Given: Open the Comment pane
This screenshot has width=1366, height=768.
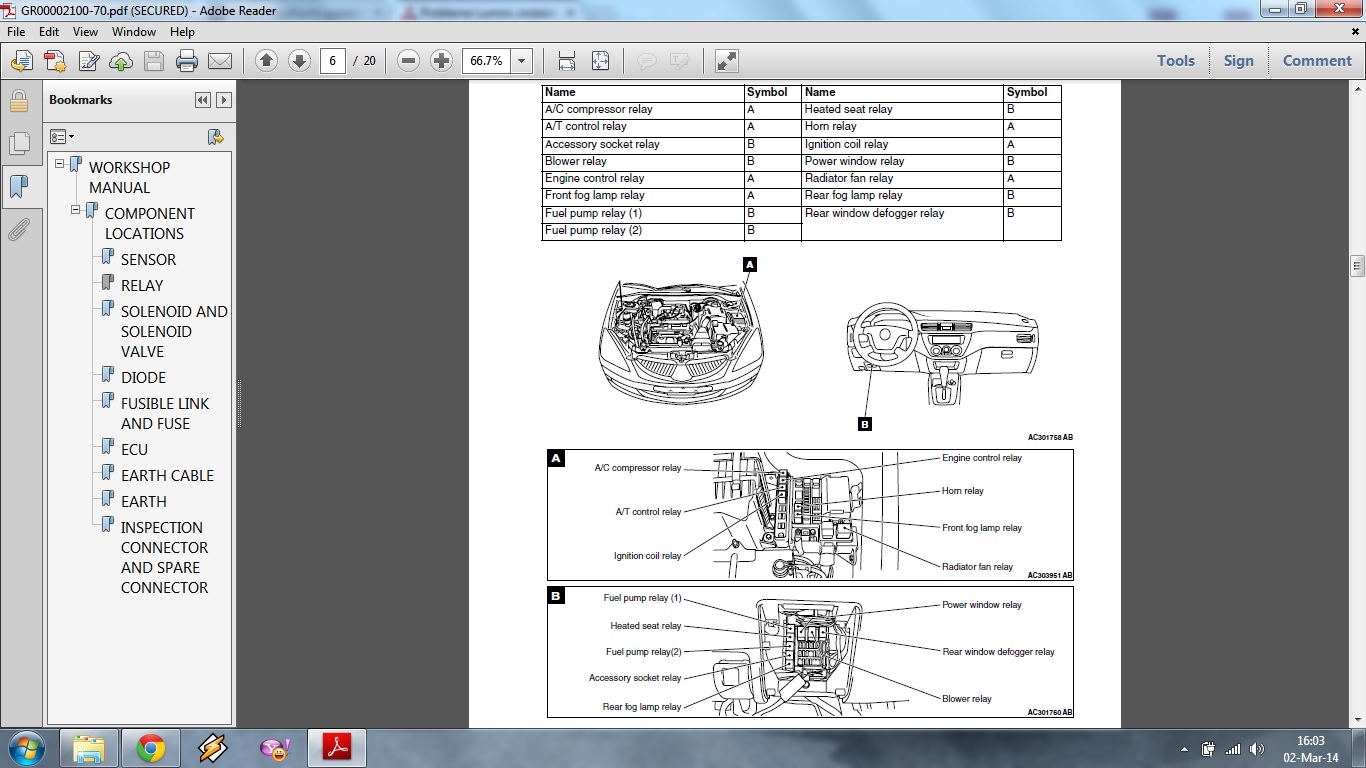Looking at the screenshot, I should click(1317, 61).
